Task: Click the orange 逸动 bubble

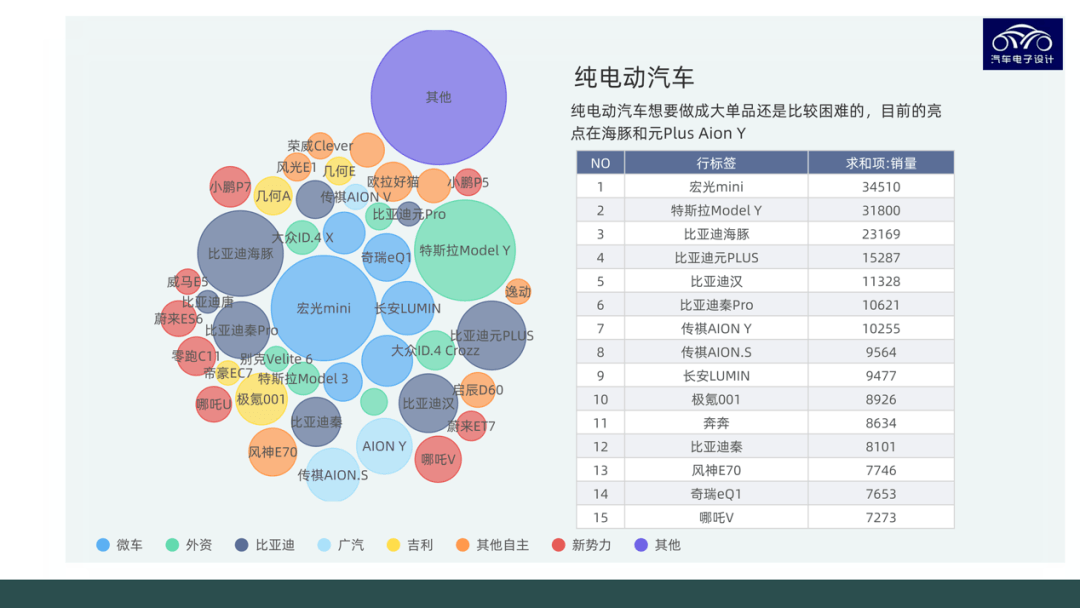Action: pos(518,291)
